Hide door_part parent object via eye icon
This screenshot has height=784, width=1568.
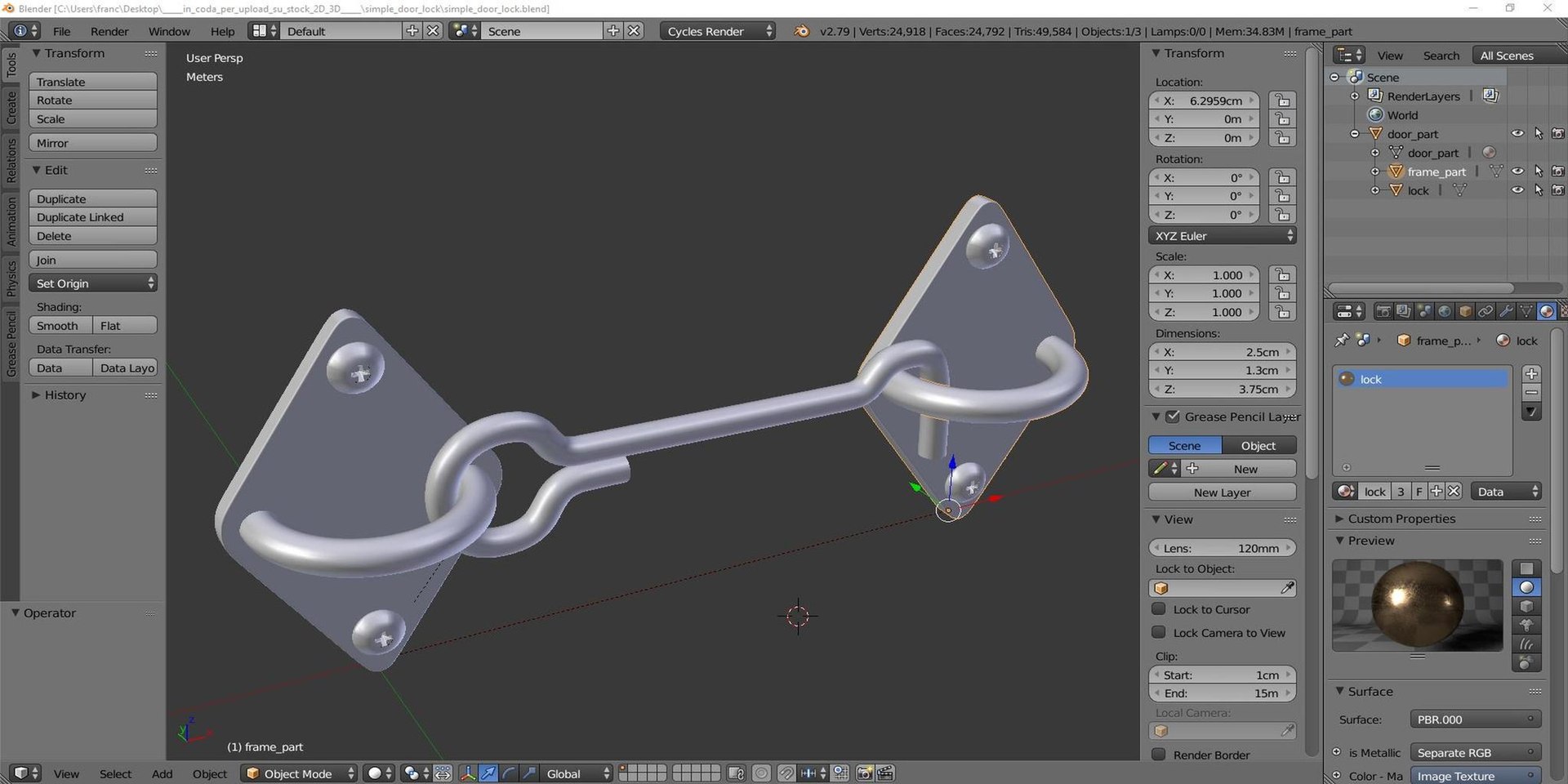(1517, 134)
